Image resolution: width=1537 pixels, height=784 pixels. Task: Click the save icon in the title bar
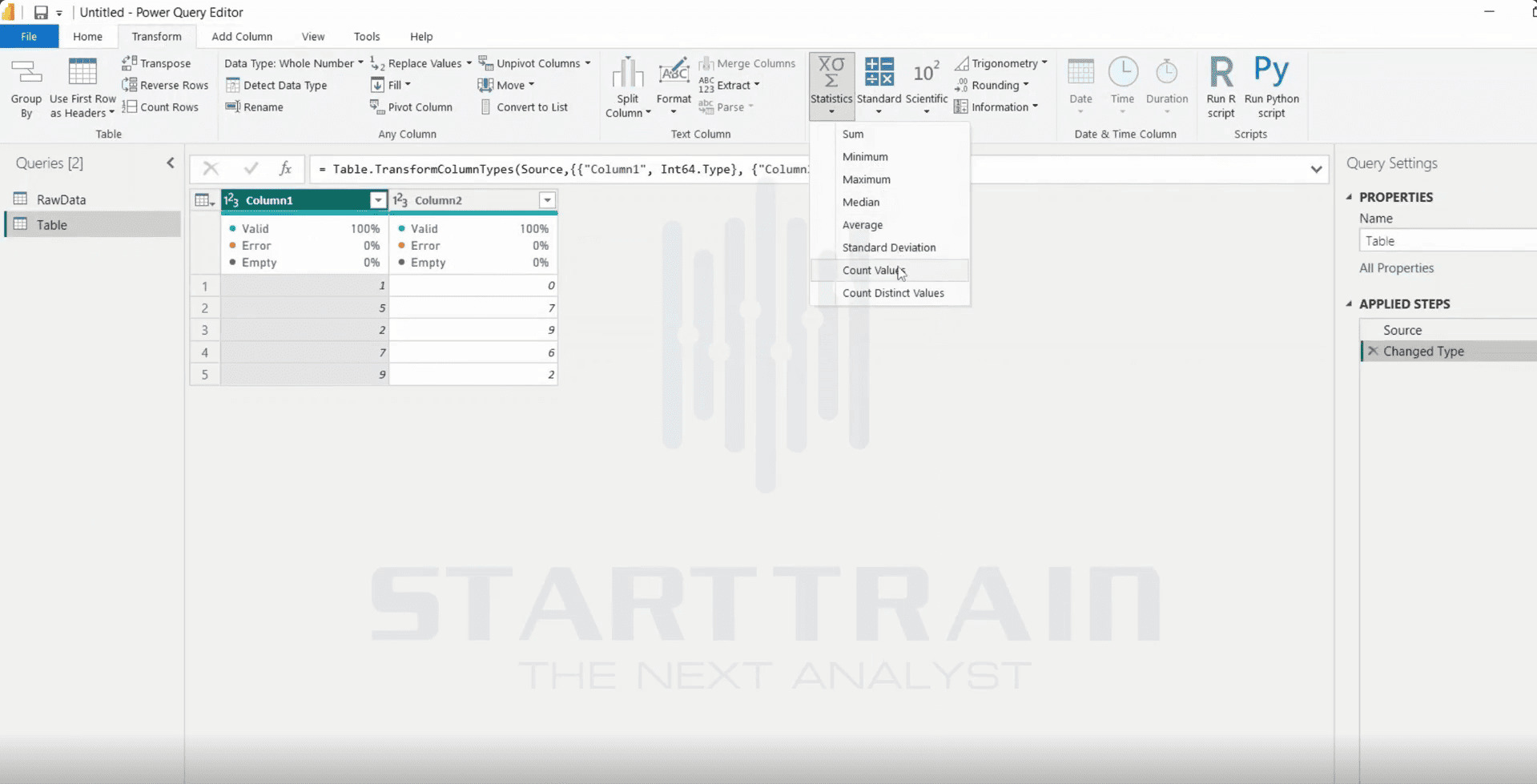pos(41,12)
